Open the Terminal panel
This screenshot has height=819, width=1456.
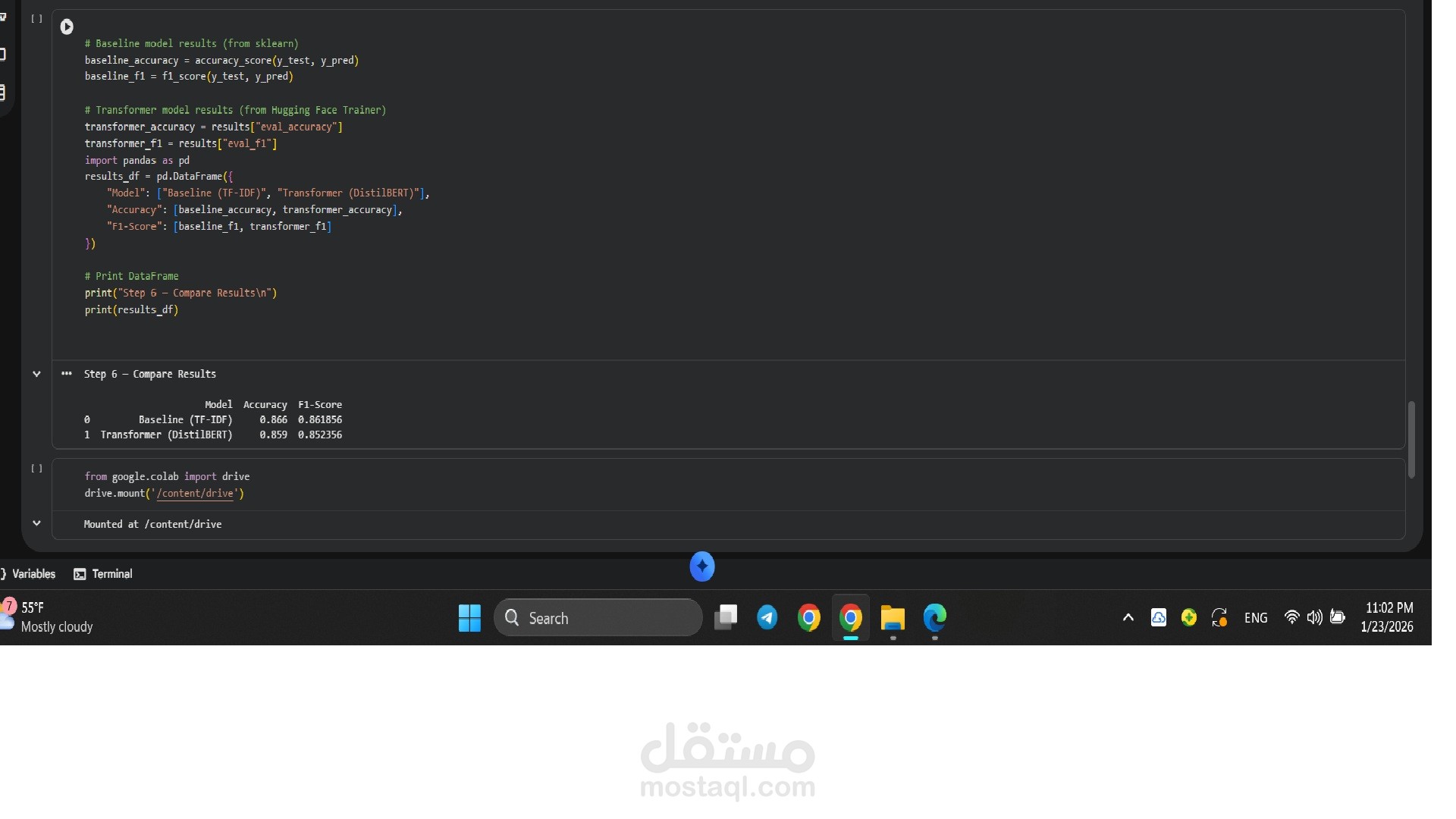tap(103, 574)
